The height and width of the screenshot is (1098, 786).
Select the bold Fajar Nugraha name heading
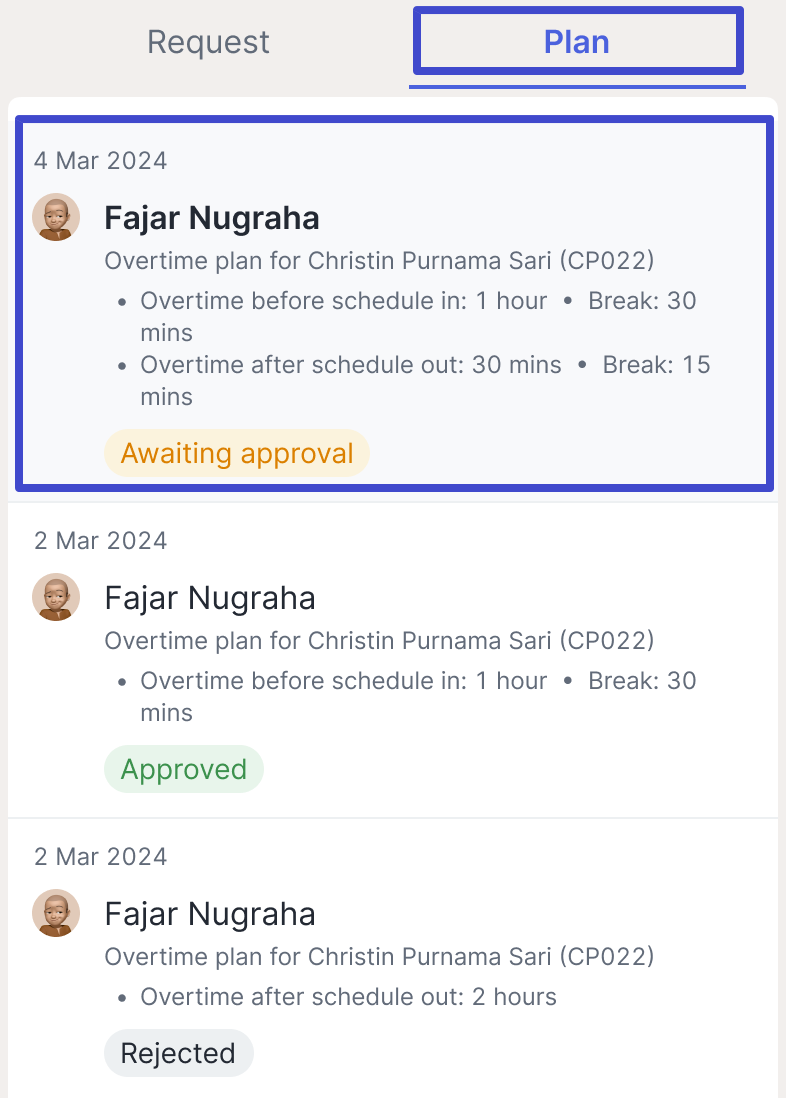point(212,218)
